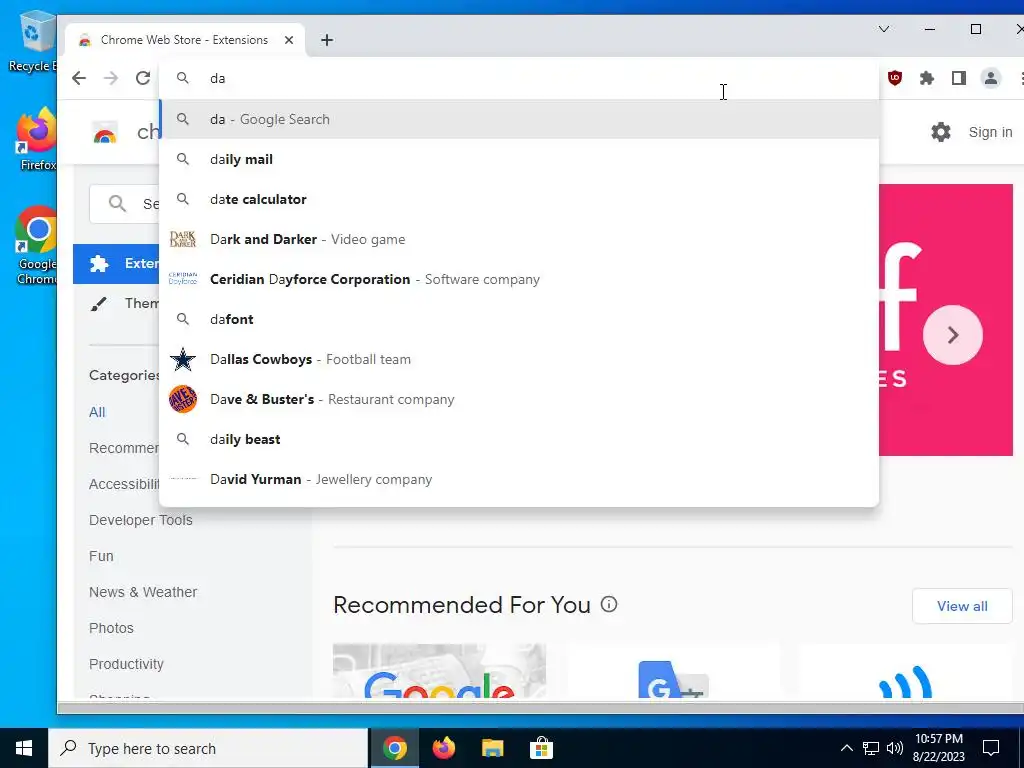This screenshot has height=768, width=1024.
Task: Click the Dallas Cowboys star icon
Action: (x=183, y=359)
